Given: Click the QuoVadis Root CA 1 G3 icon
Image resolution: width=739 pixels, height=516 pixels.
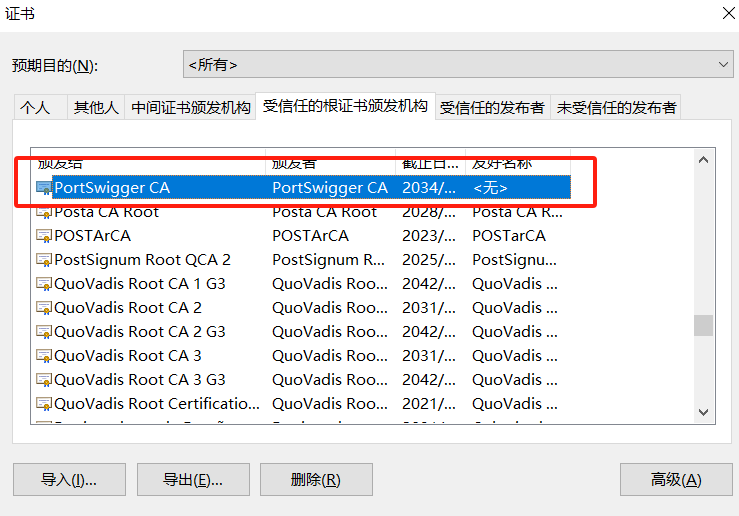Looking at the screenshot, I should click(44, 284).
